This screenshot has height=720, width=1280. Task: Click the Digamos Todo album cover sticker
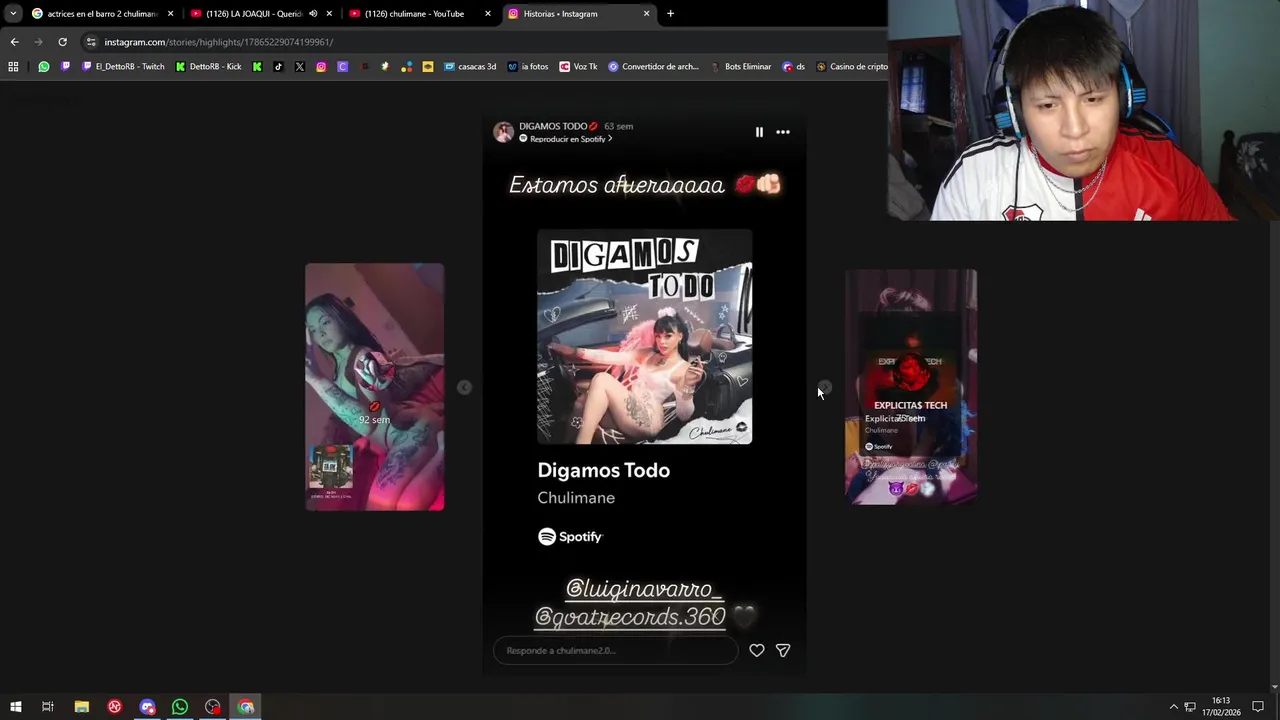[645, 336]
